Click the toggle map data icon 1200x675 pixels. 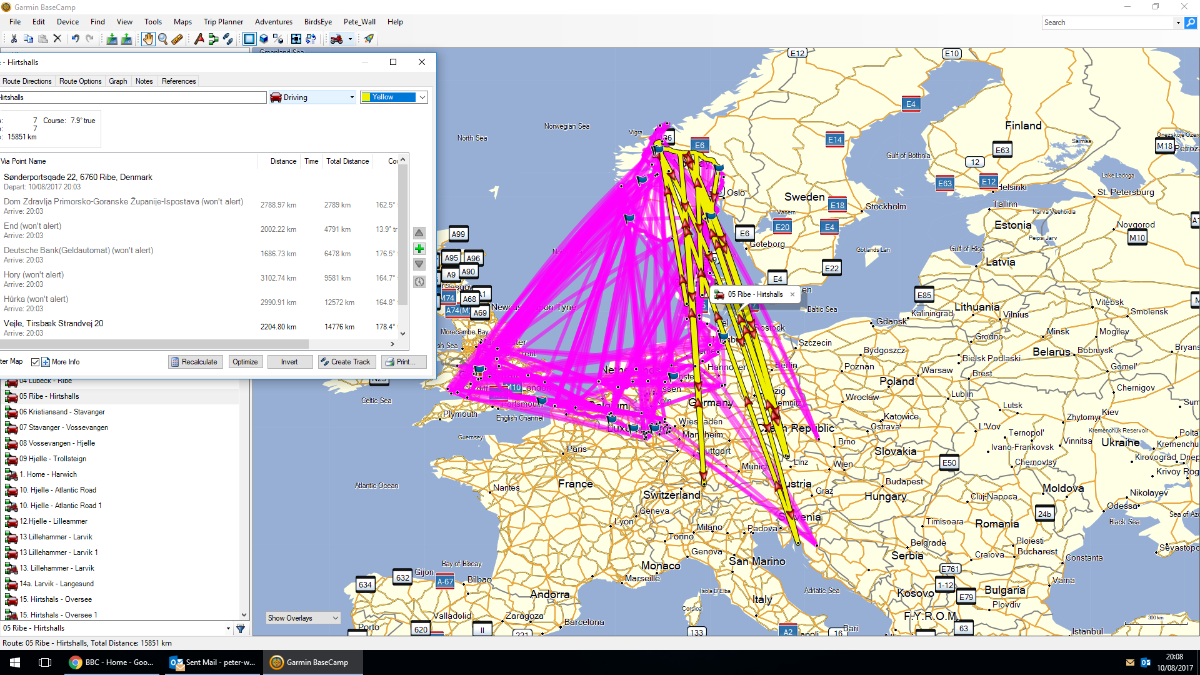[x=311, y=39]
